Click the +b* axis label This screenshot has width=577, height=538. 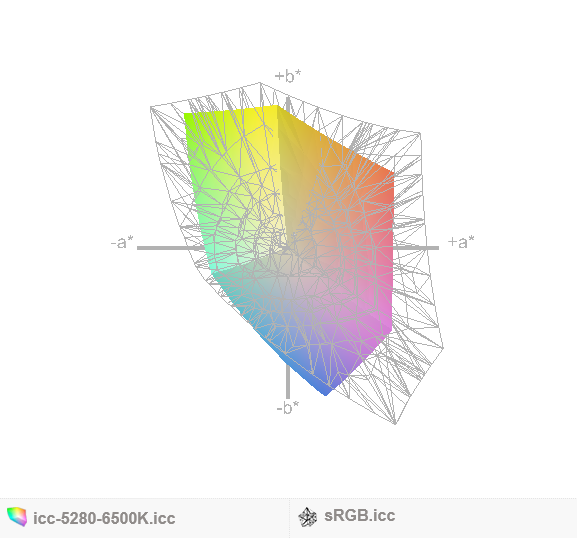click(288, 75)
